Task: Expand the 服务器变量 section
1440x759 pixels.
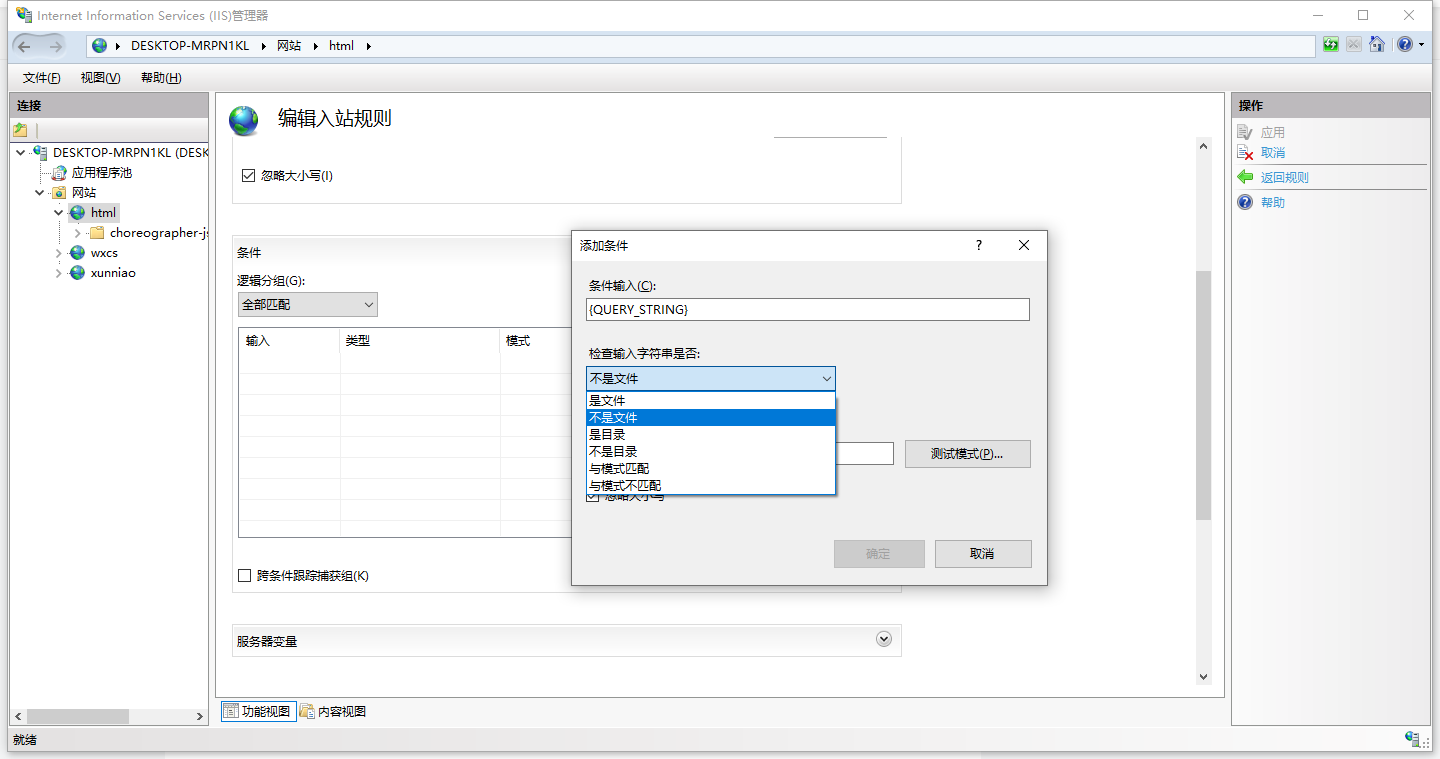Action: tap(883, 638)
